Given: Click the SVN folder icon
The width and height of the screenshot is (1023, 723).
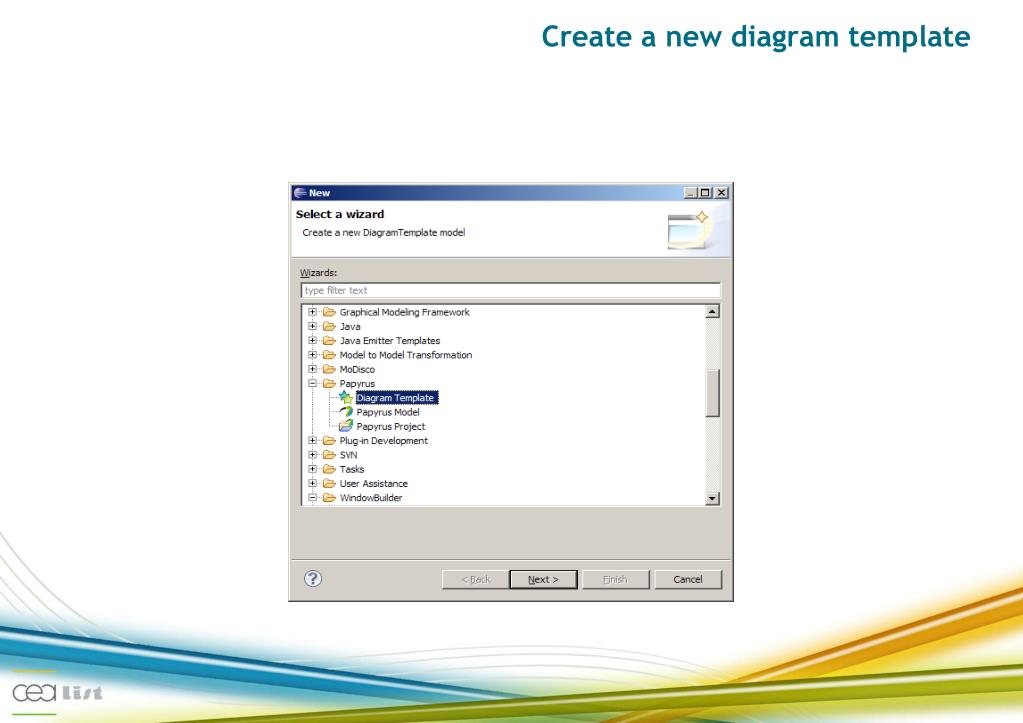Looking at the screenshot, I should (329, 455).
